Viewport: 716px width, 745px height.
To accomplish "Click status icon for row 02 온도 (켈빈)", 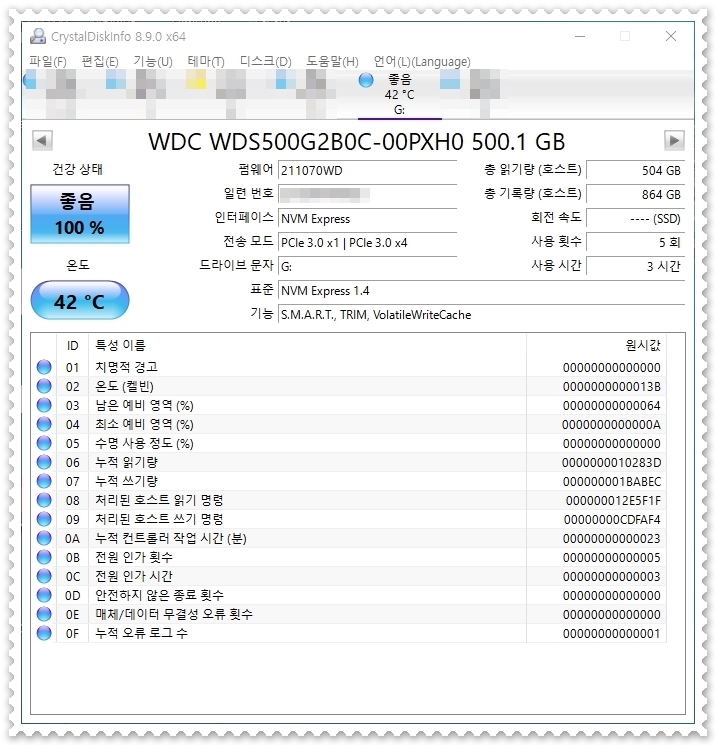I will click(x=44, y=386).
